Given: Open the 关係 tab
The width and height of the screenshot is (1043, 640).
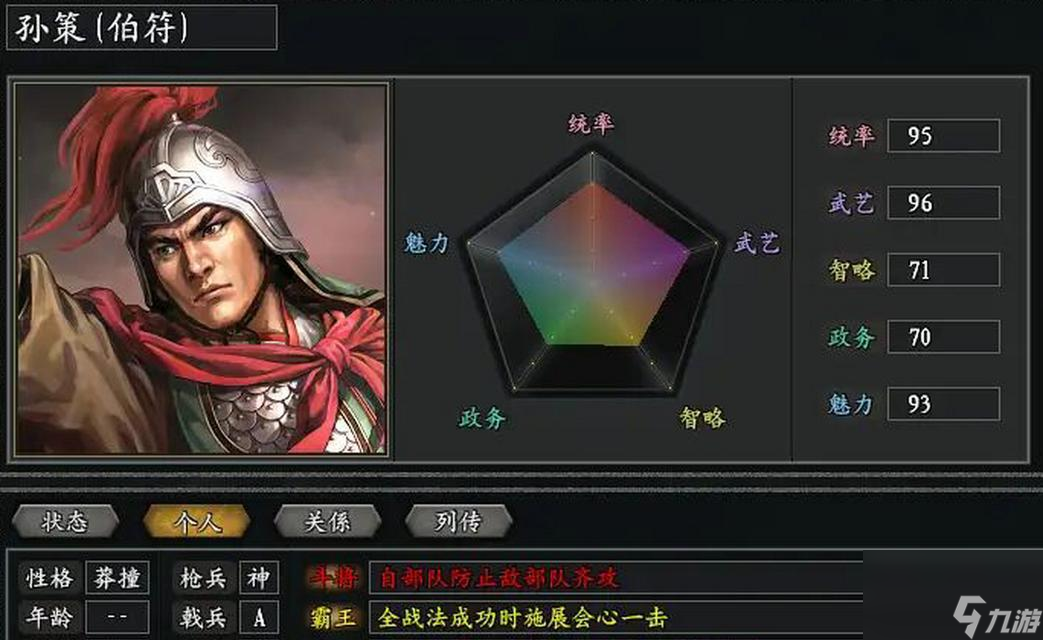Looking at the screenshot, I should 327,521.
